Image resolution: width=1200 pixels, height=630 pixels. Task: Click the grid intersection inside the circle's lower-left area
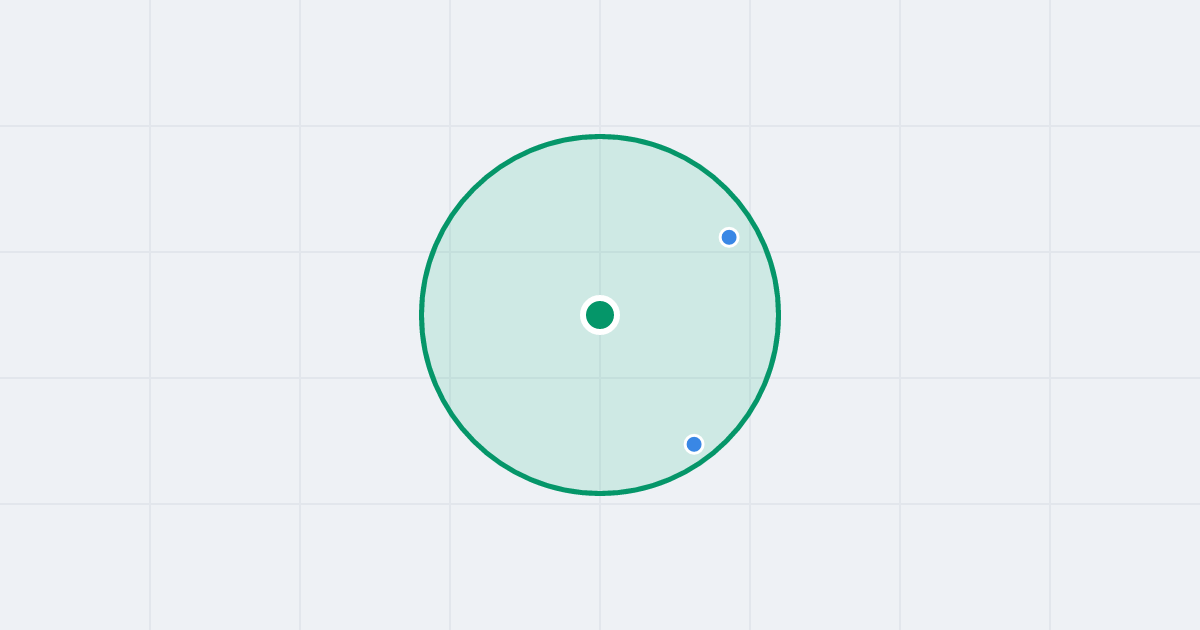(x=450, y=378)
